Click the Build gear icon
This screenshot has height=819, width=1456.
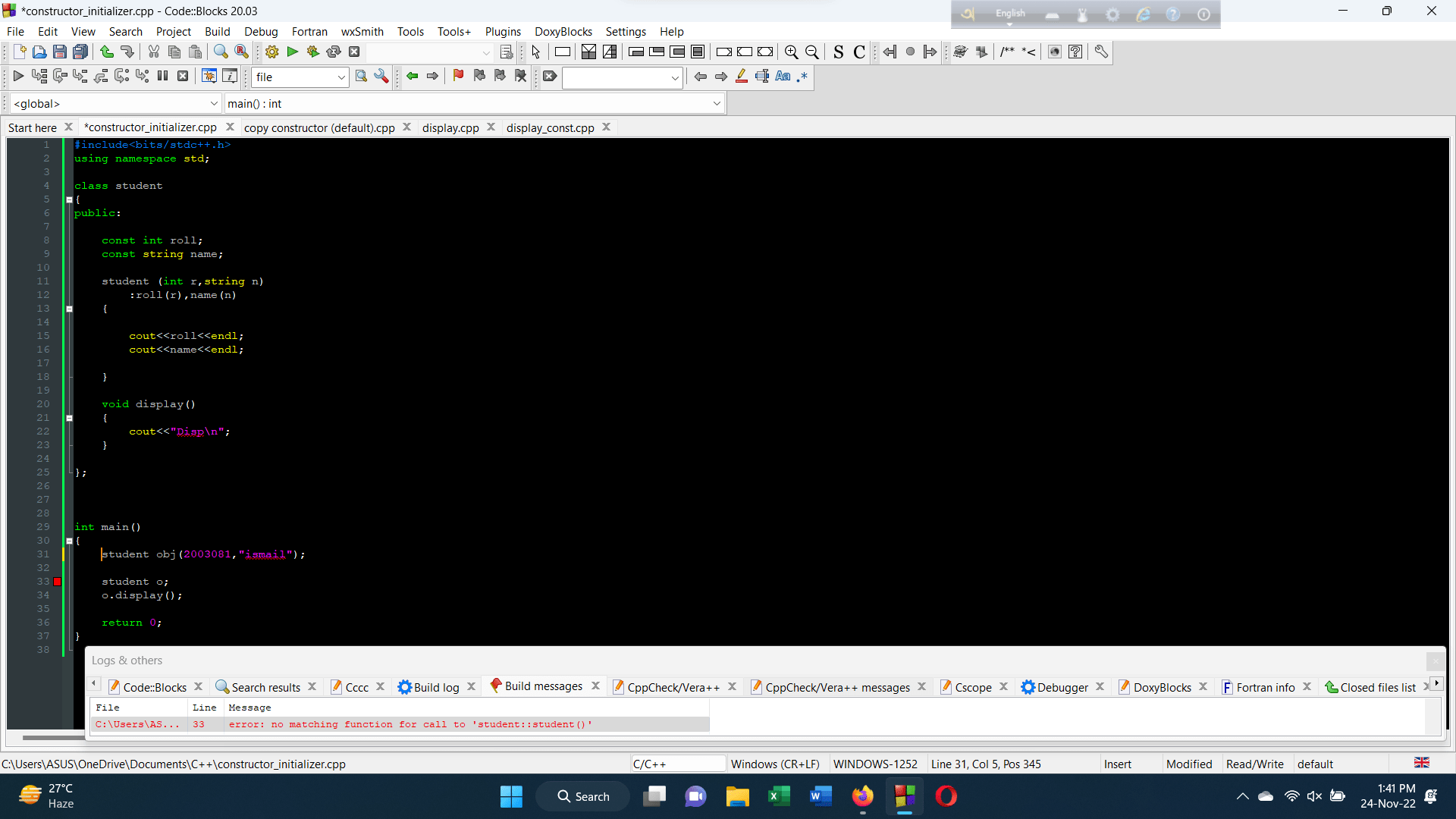(x=271, y=52)
